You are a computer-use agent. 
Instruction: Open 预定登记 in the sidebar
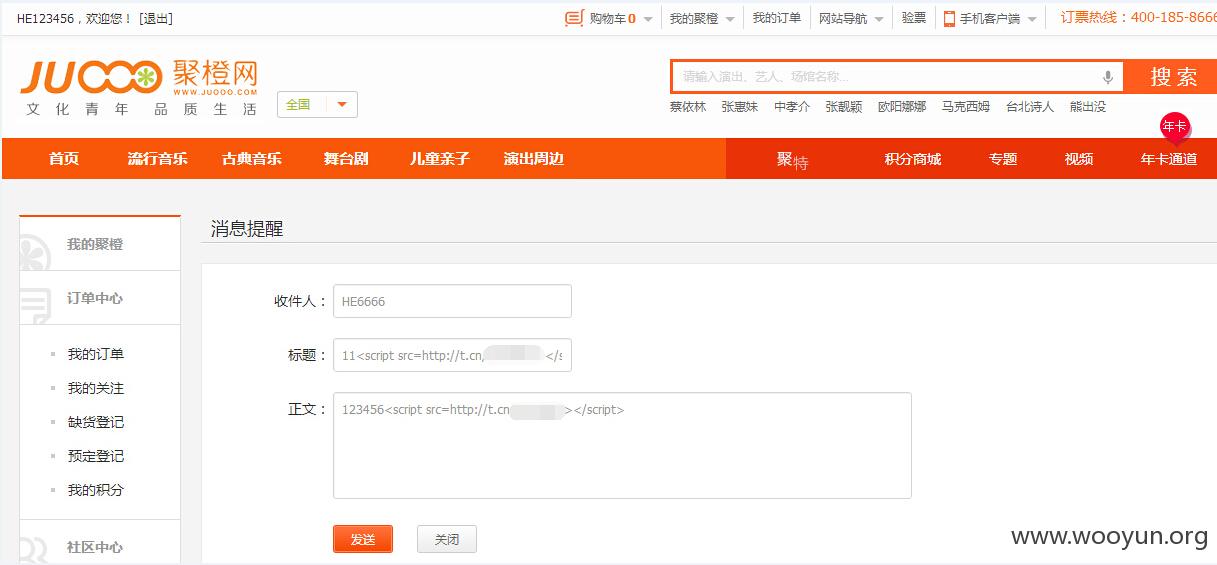96,456
